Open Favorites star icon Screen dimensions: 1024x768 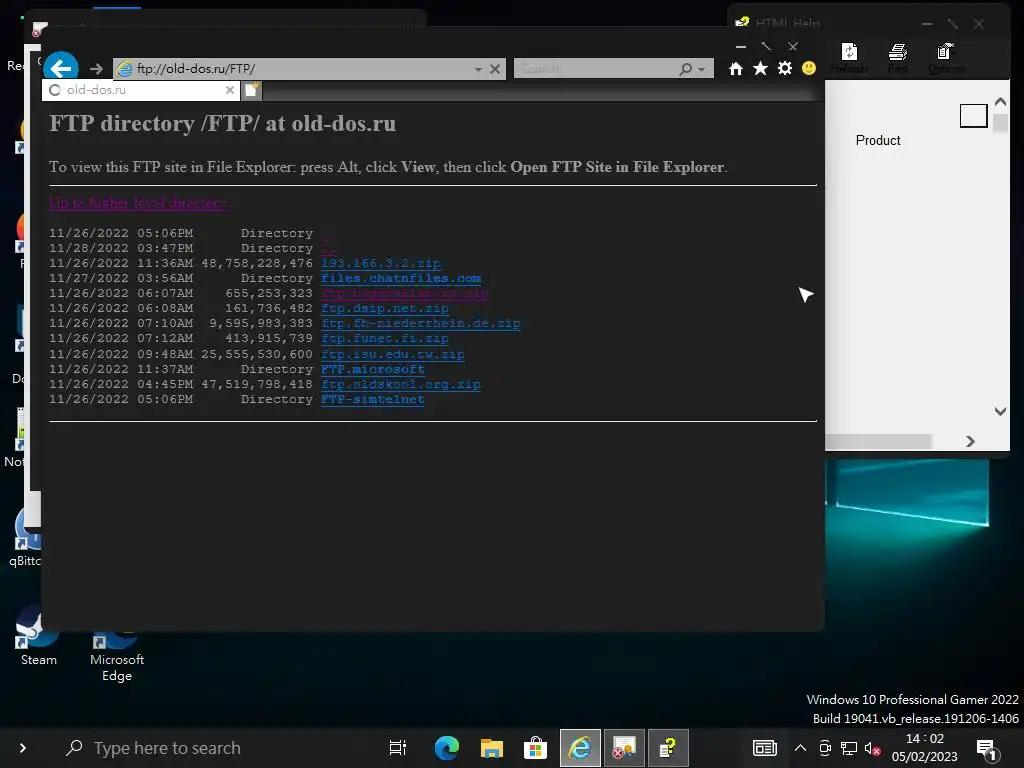click(x=760, y=69)
